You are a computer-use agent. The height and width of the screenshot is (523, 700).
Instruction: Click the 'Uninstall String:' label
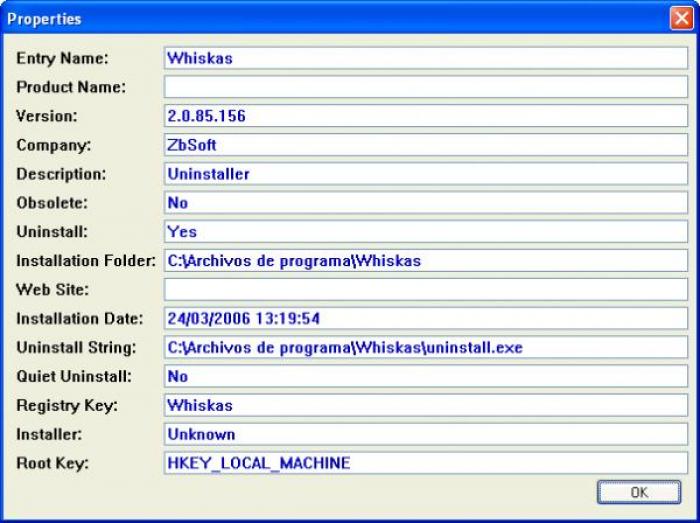point(76,348)
